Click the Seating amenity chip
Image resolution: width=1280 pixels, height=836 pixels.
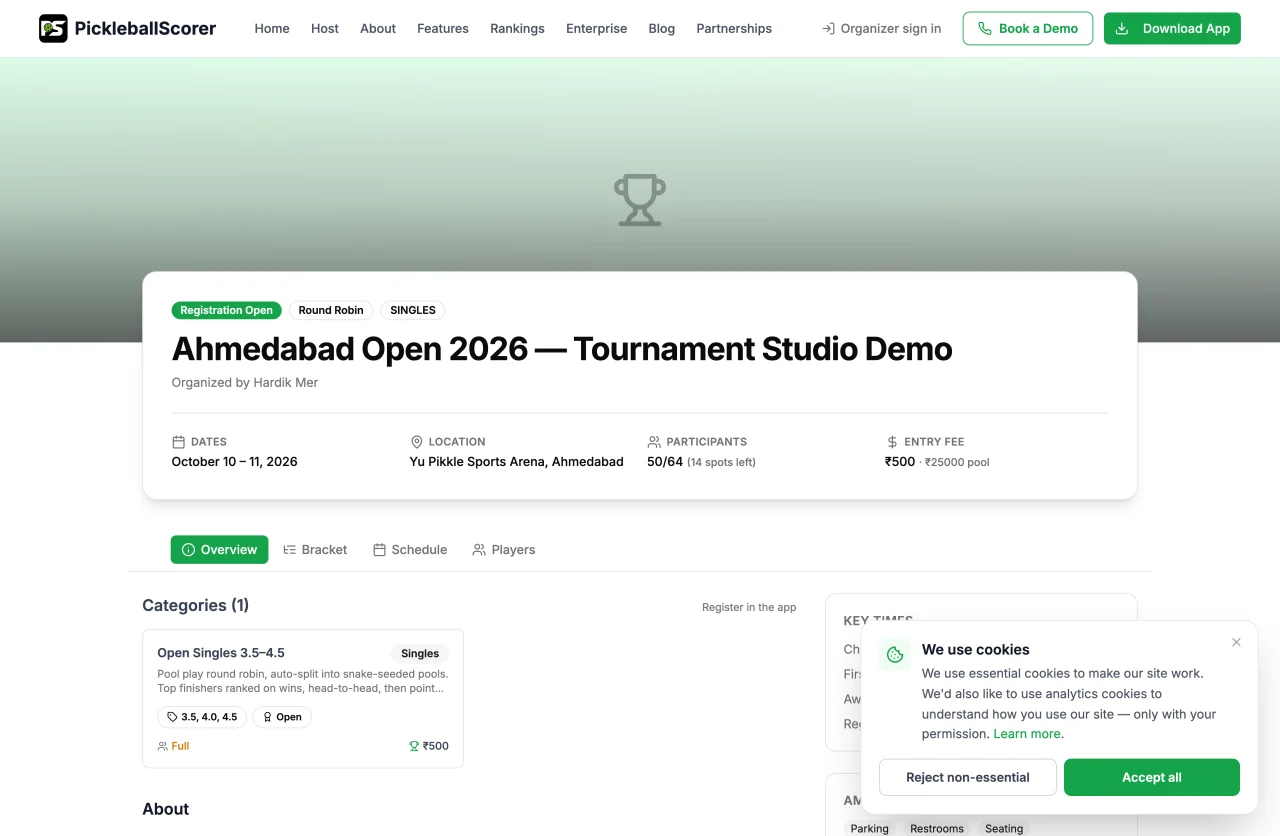pos(1004,828)
